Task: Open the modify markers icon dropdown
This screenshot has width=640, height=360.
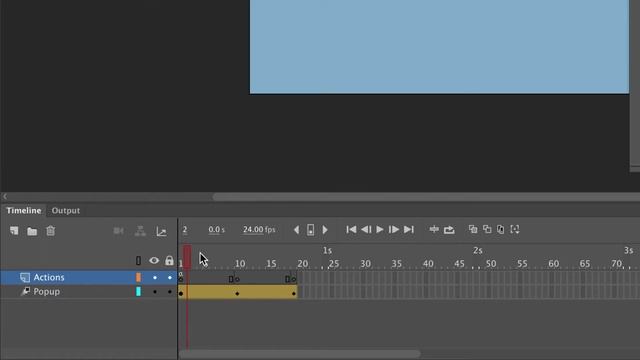Action: click(515, 229)
